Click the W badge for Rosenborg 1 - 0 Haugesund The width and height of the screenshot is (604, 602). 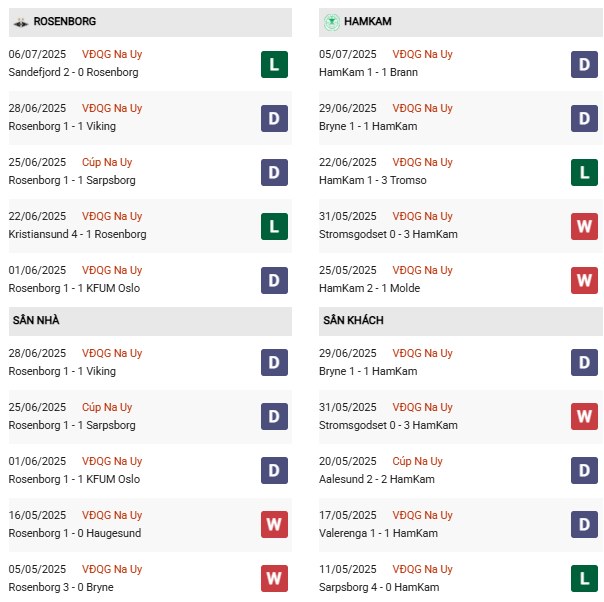274,524
